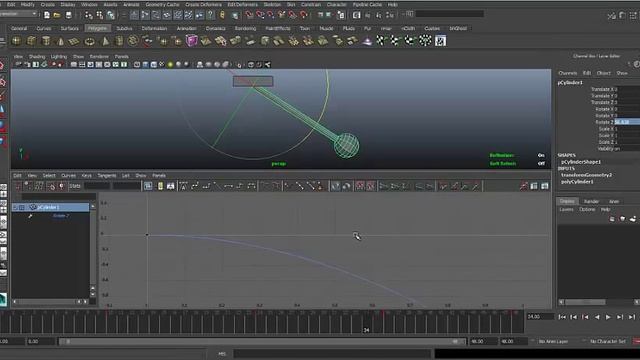The width and height of the screenshot is (640, 360).
Task: Open the Tangents menu in Graph Editor
Action: coord(107,176)
